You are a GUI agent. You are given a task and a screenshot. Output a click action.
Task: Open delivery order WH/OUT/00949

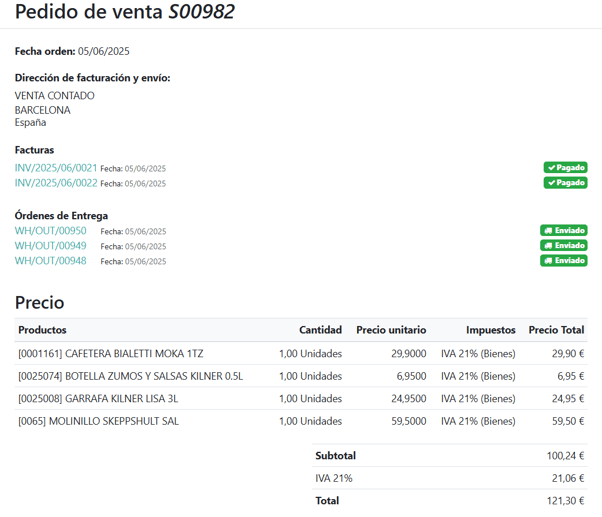point(50,246)
